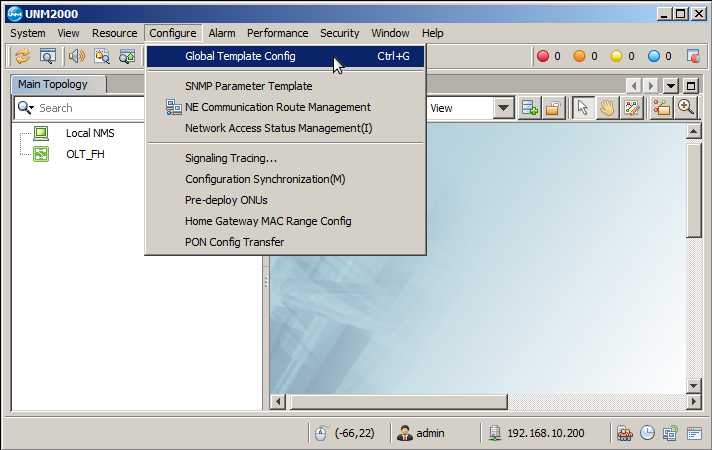Image resolution: width=712 pixels, height=450 pixels.
Task: Open NE Communication Route Management
Action: [x=286, y=107]
